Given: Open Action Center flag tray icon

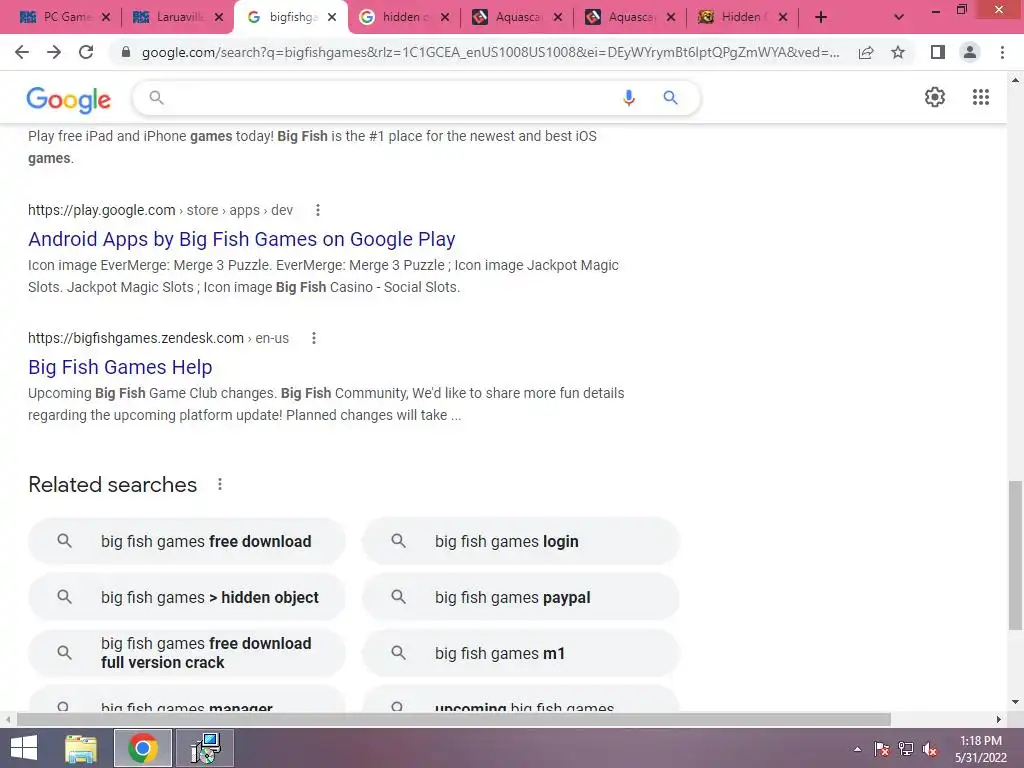Looking at the screenshot, I should point(882,750).
